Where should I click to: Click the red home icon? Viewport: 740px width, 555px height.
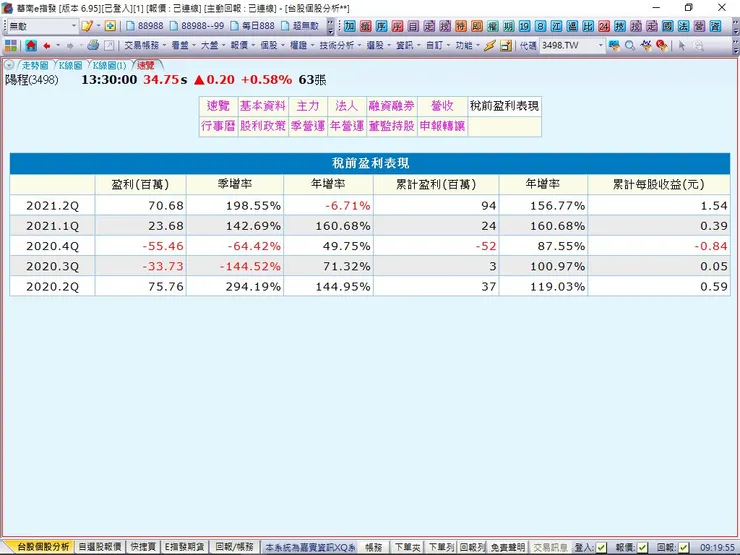[31, 45]
